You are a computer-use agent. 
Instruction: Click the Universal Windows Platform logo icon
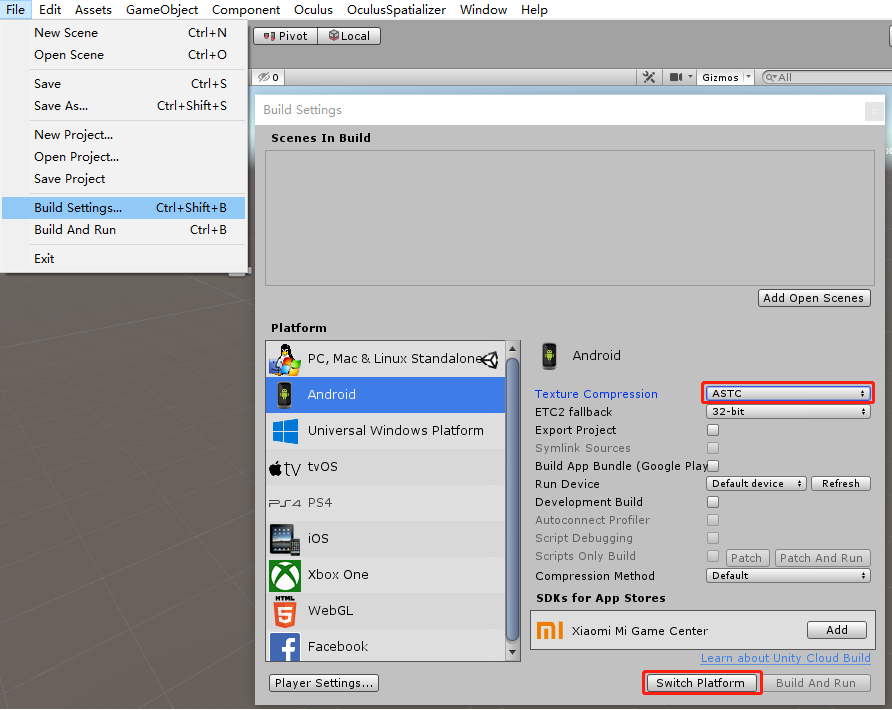285,431
